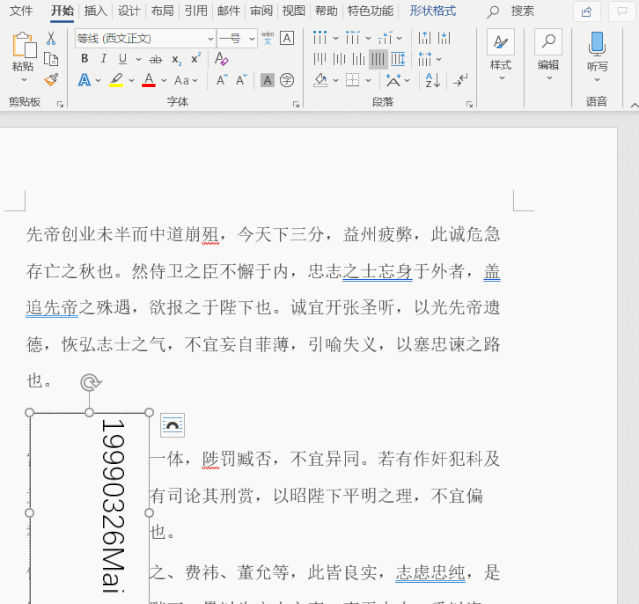
Task: Toggle bold formatting
Action: click(85, 59)
